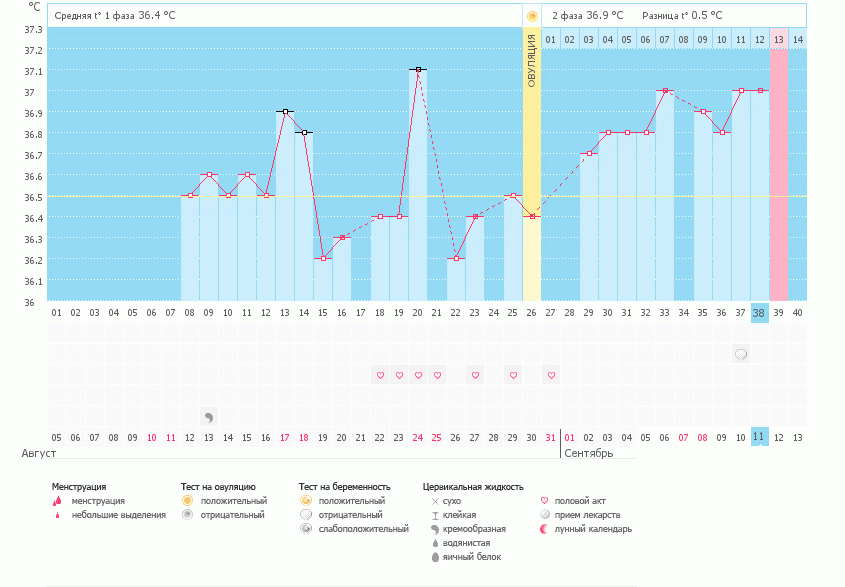The image size is (845, 587).
Task: Click the lunar calendar crescent legend icon
Action: 544,529
